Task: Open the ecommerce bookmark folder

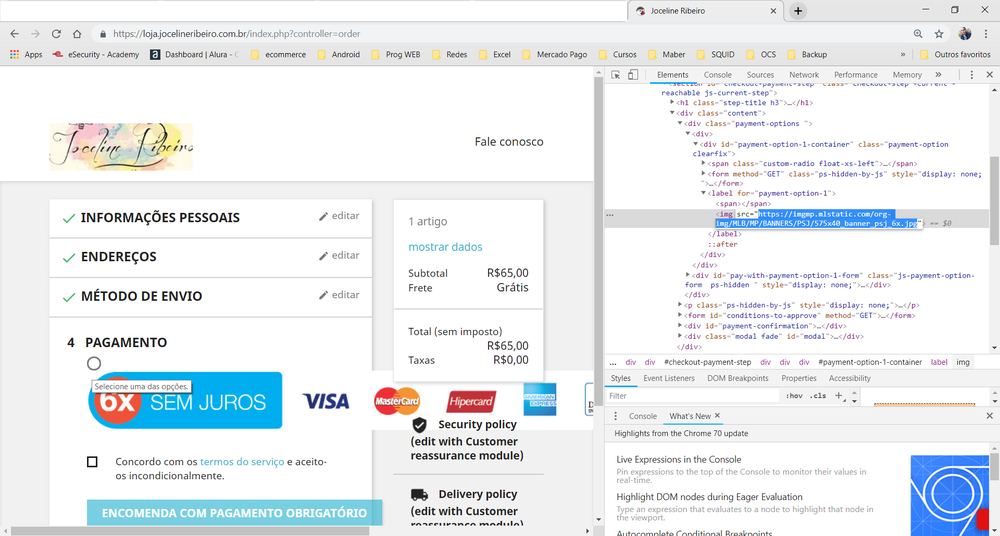Action: (278, 54)
